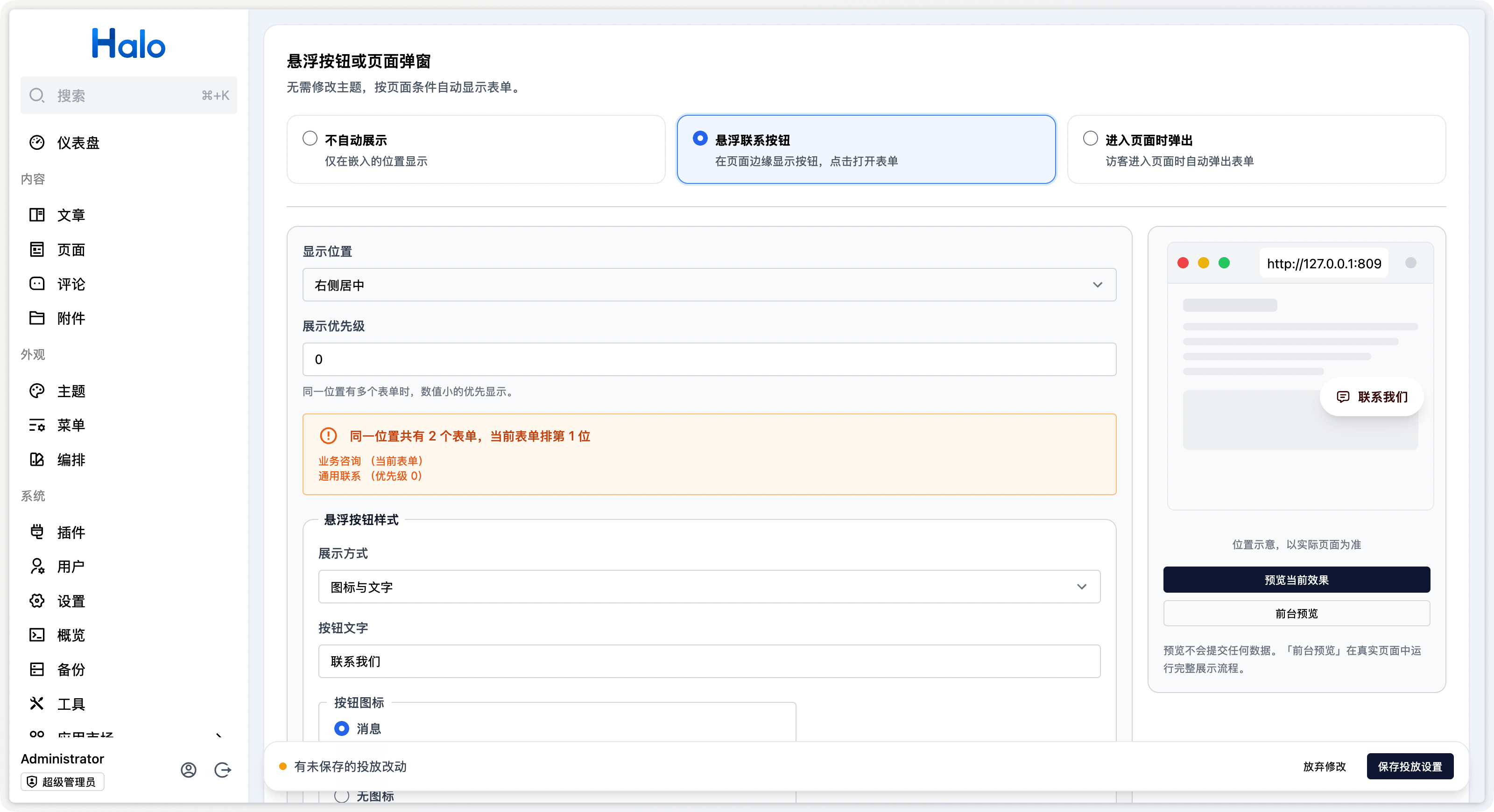Click the 预览当前效果 button
The width and height of the screenshot is (1494, 812).
(x=1297, y=580)
